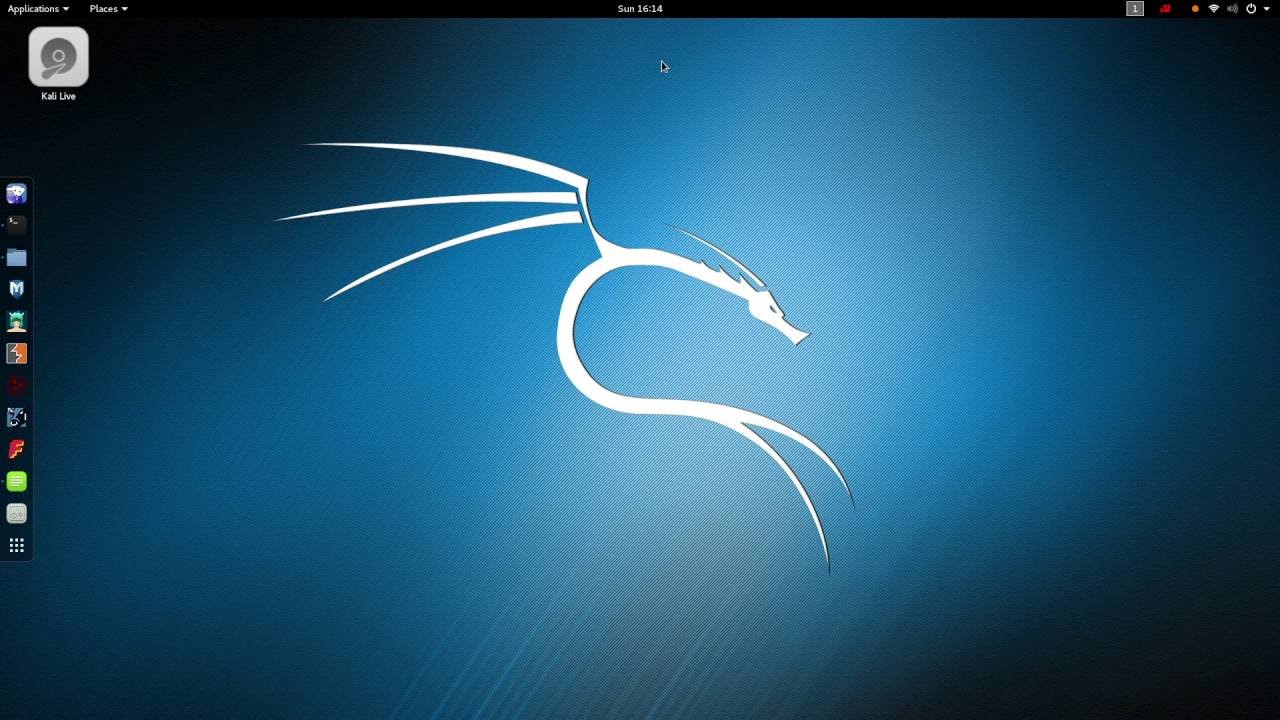Click the orange dot status indicator
Screen dimensions: 1280x720
(1195, 8)
